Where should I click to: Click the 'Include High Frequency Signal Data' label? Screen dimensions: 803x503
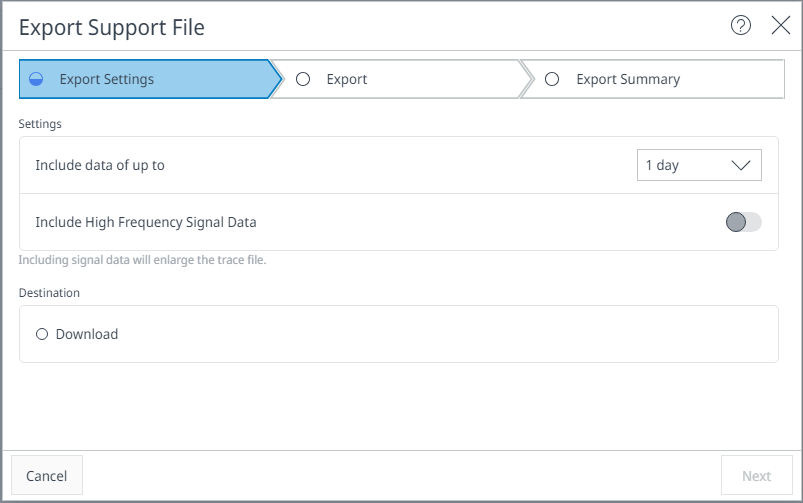146,222
